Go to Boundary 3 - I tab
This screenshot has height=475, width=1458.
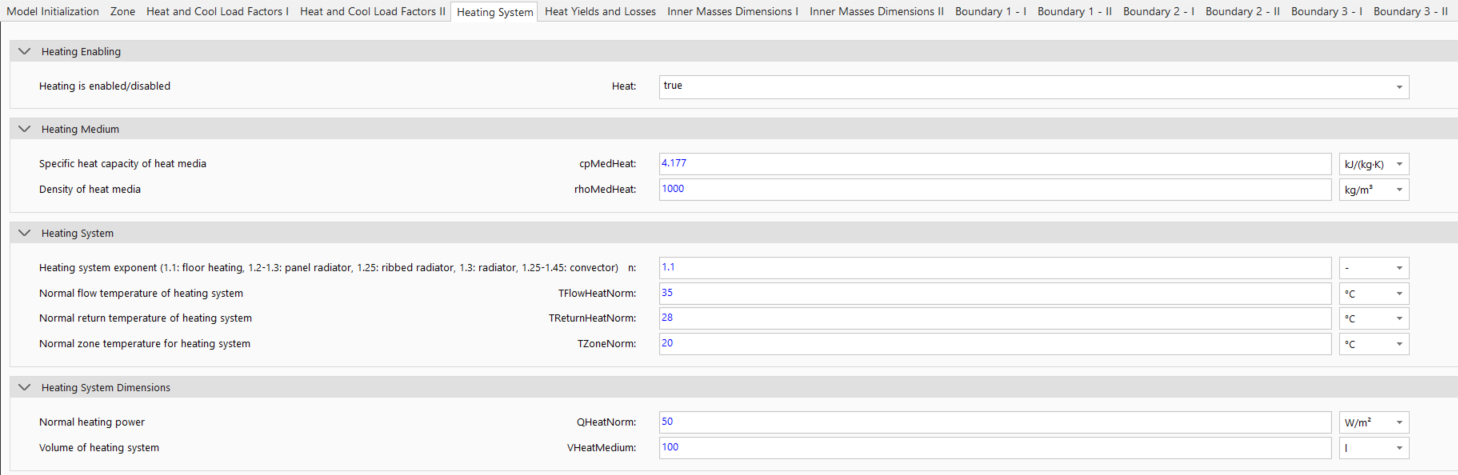point(1326,12)
